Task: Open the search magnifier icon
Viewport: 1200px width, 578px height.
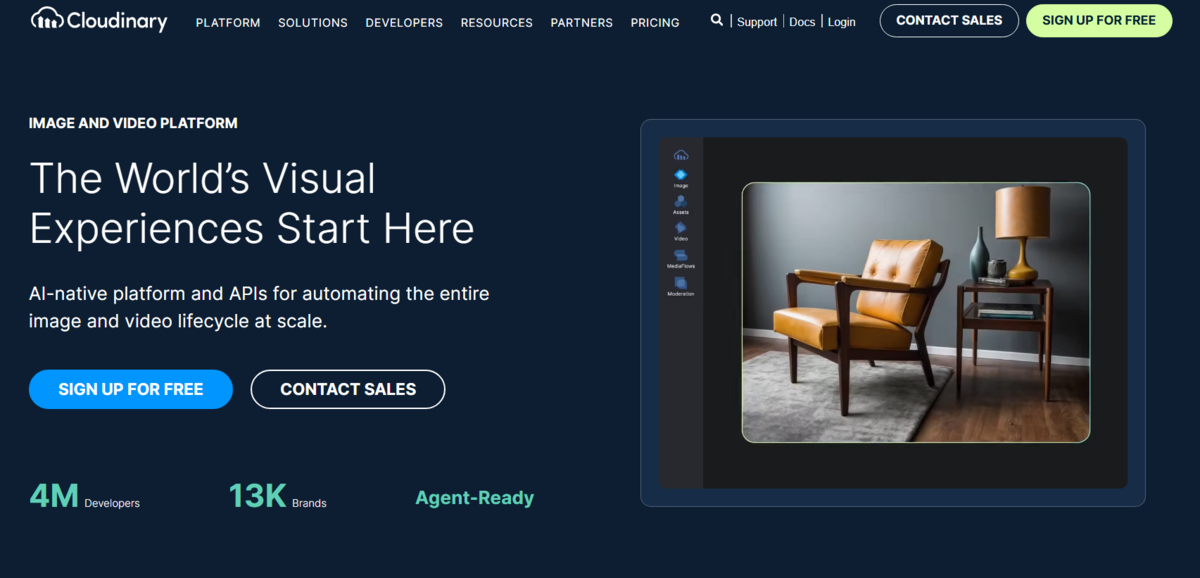Action: tap(716, 20)
